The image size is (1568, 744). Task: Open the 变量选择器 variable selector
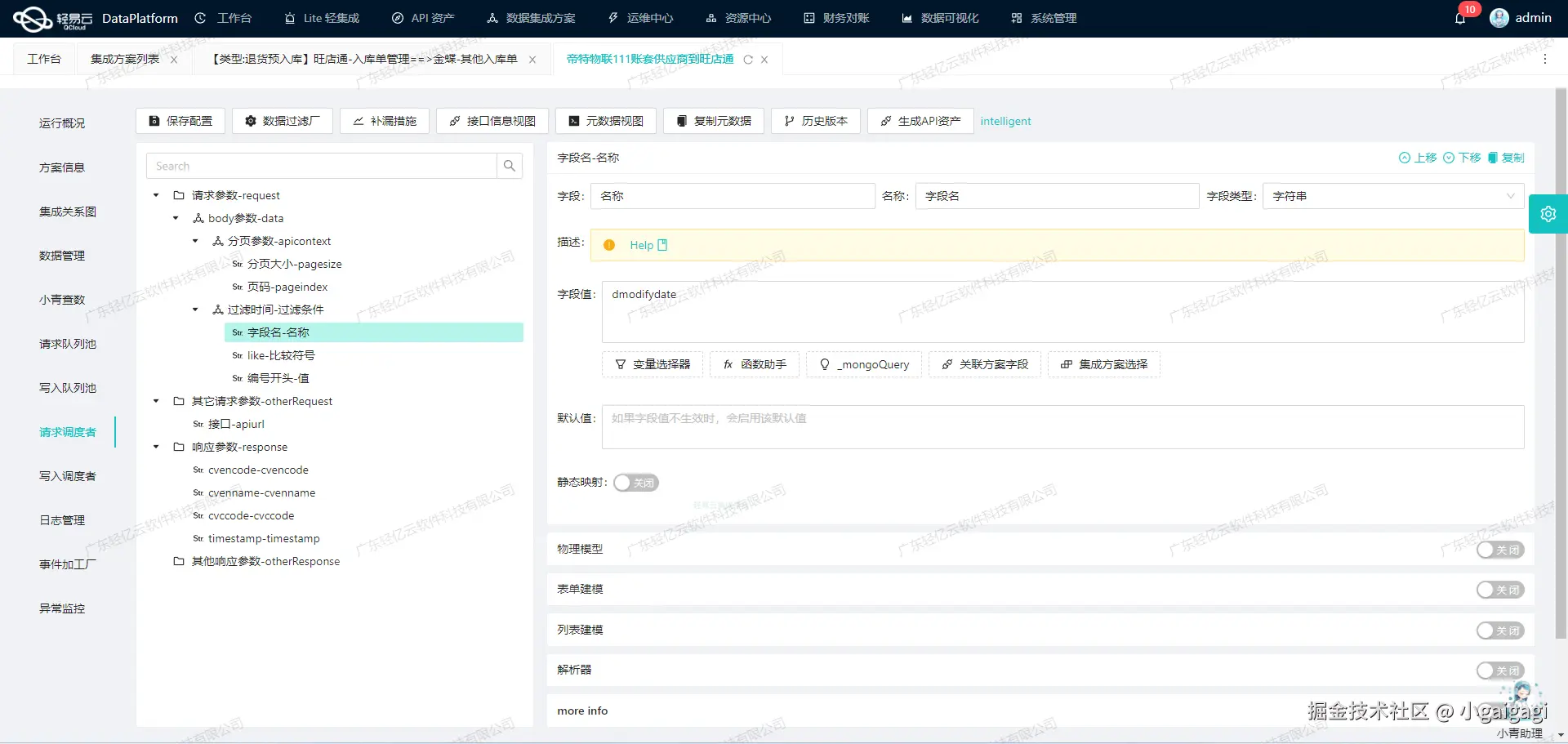pyautogui.click(x=652, y=364)
